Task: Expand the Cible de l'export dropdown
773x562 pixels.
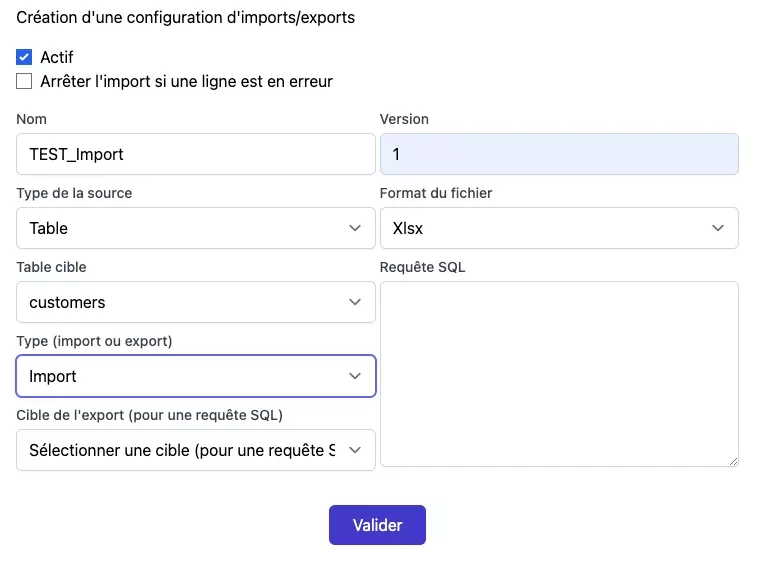Action: tap(196, 450)
